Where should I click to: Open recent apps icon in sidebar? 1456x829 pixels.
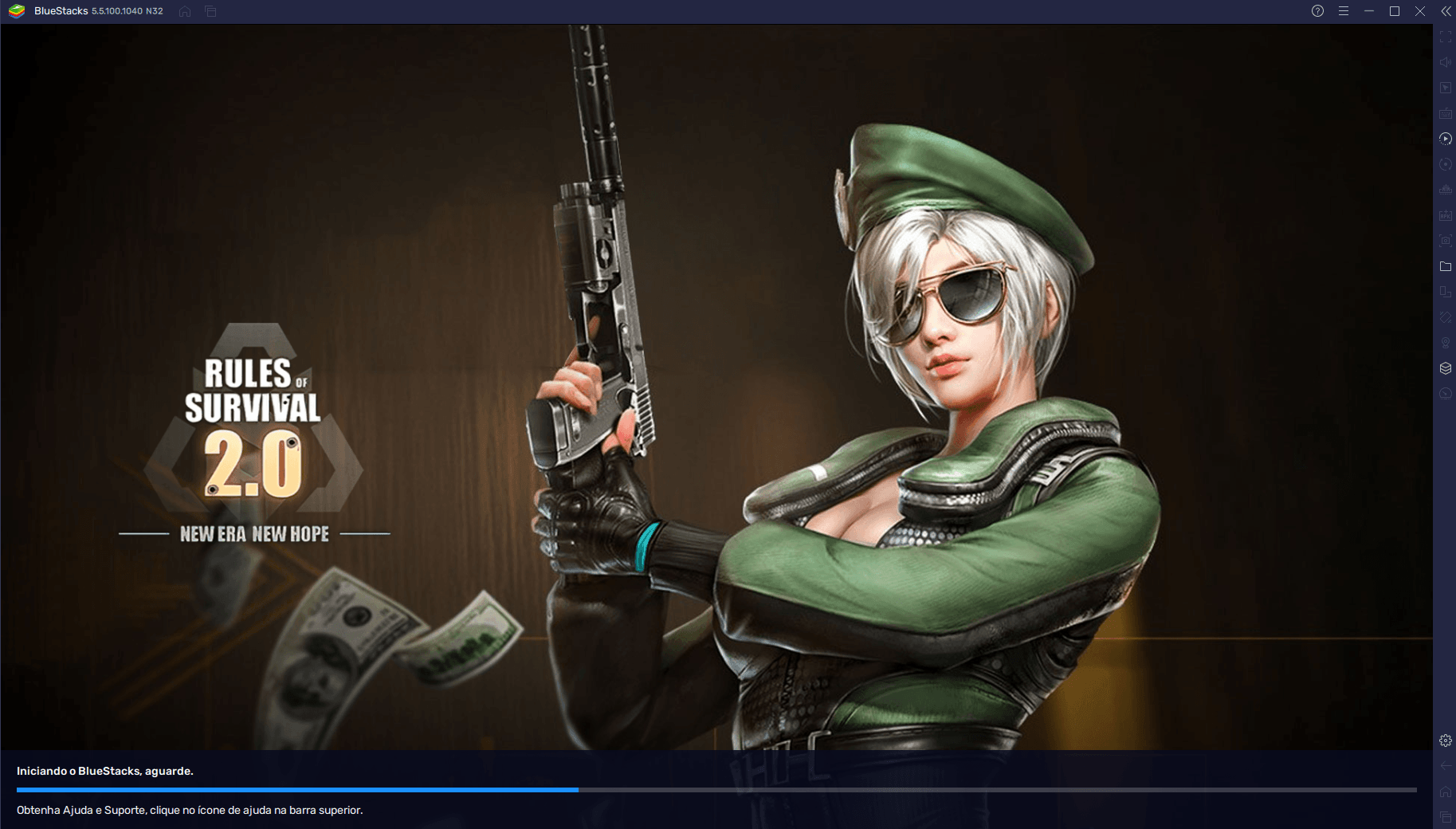point(1446,817)
